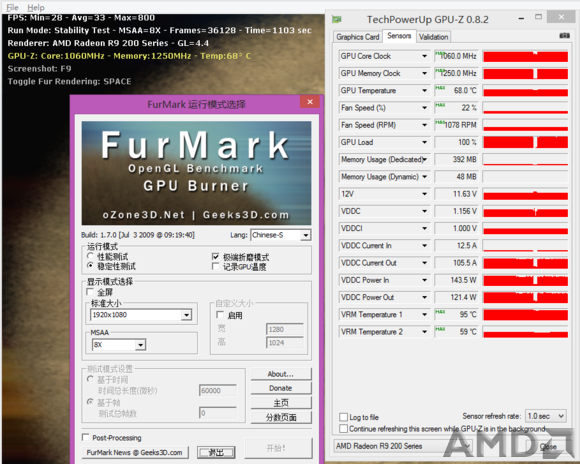Click the GPU Core Clock graph
The width and height of the screenshot is (580, 464).
click(525, 56)
